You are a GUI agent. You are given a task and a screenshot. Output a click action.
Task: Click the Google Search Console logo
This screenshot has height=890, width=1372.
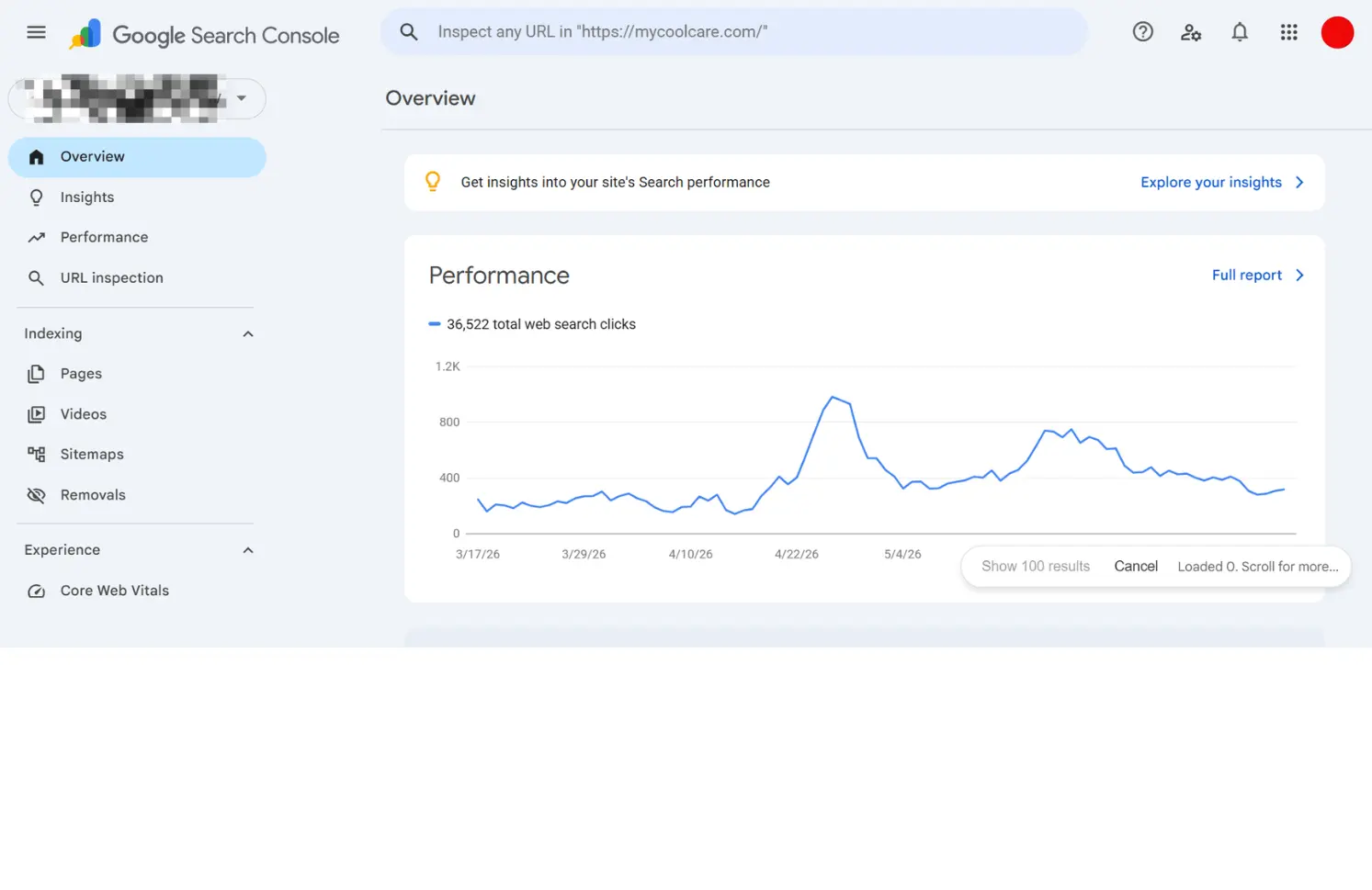point(204,35)
